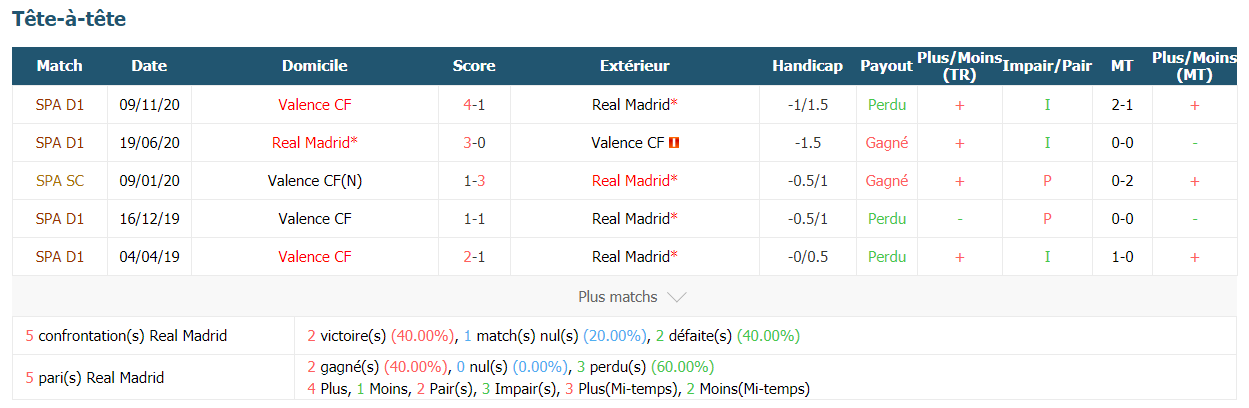Screen dimensions: 1249x408
Task: Click the Payout column header
Action: pos(887,66)
